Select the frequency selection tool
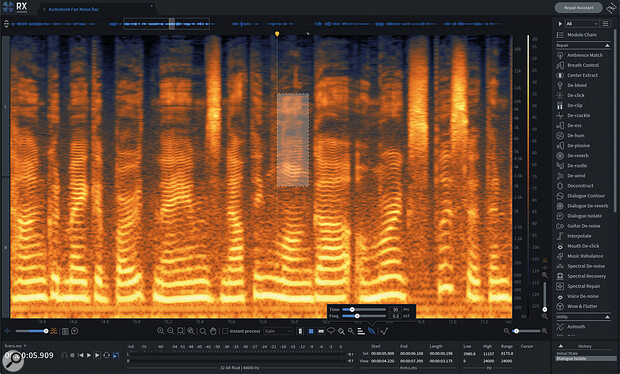 [321, 331]
